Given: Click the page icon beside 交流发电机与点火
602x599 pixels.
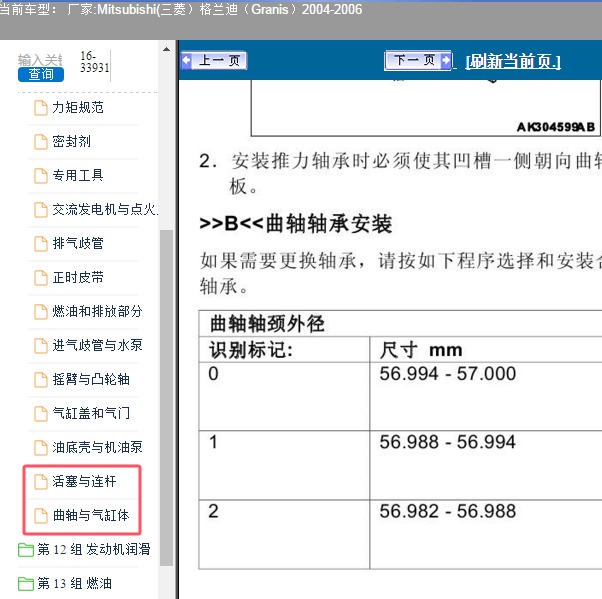Looking at the screenshot, I should coord(41,209).
